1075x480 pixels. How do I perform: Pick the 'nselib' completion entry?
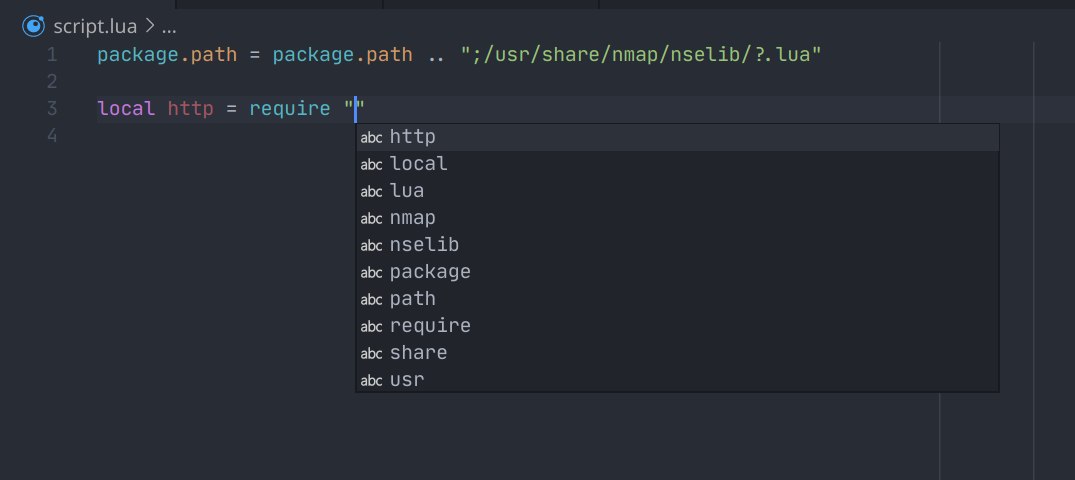click(x=677, y=245)
